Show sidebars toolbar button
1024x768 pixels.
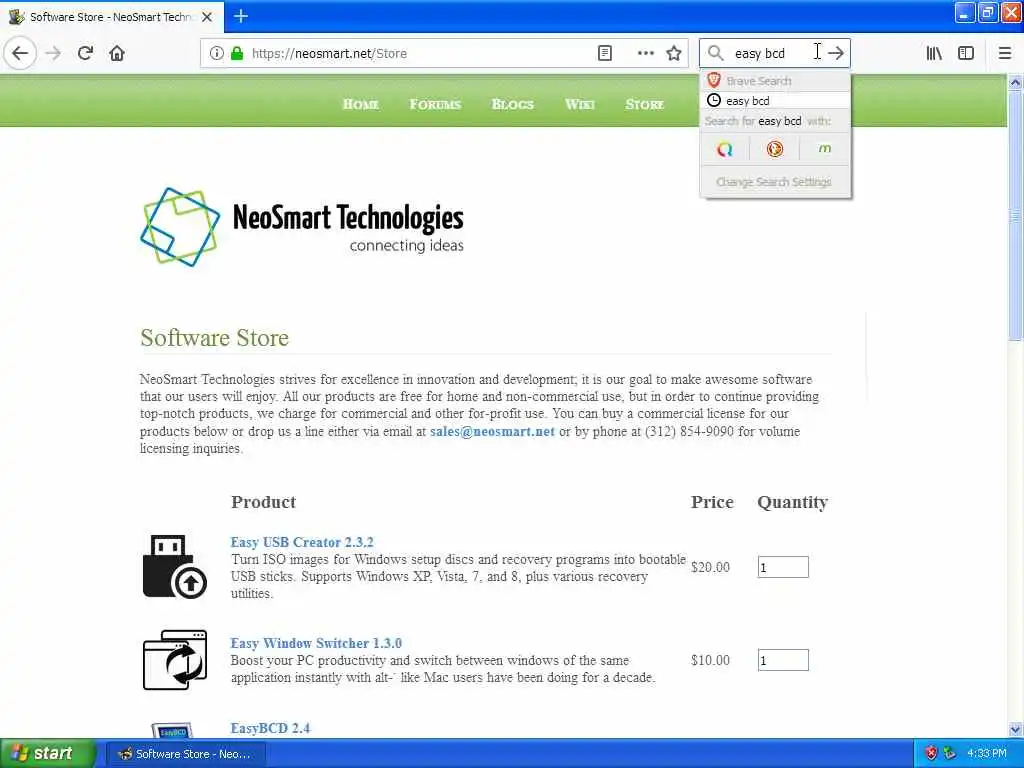coord(966,53)
